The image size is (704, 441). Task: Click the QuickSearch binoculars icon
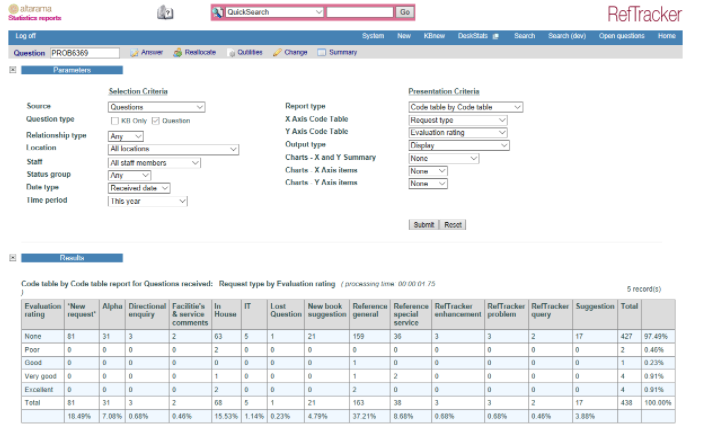219,12
